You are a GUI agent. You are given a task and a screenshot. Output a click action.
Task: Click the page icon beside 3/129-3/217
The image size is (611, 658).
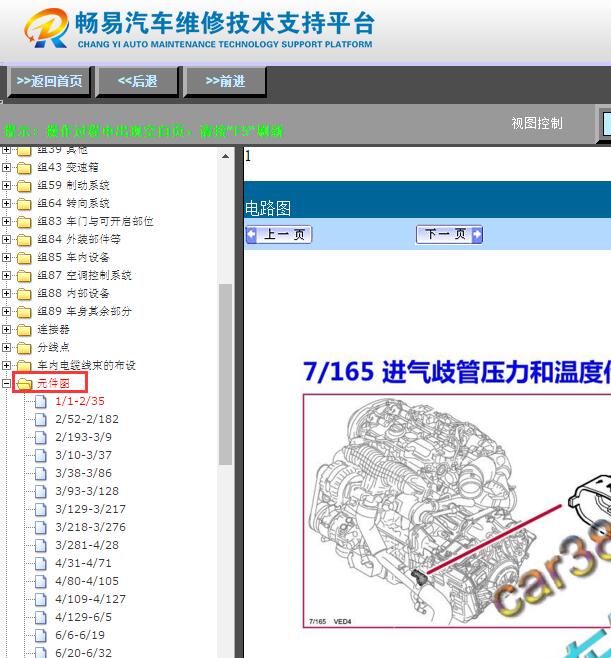[x=41, y=510]
